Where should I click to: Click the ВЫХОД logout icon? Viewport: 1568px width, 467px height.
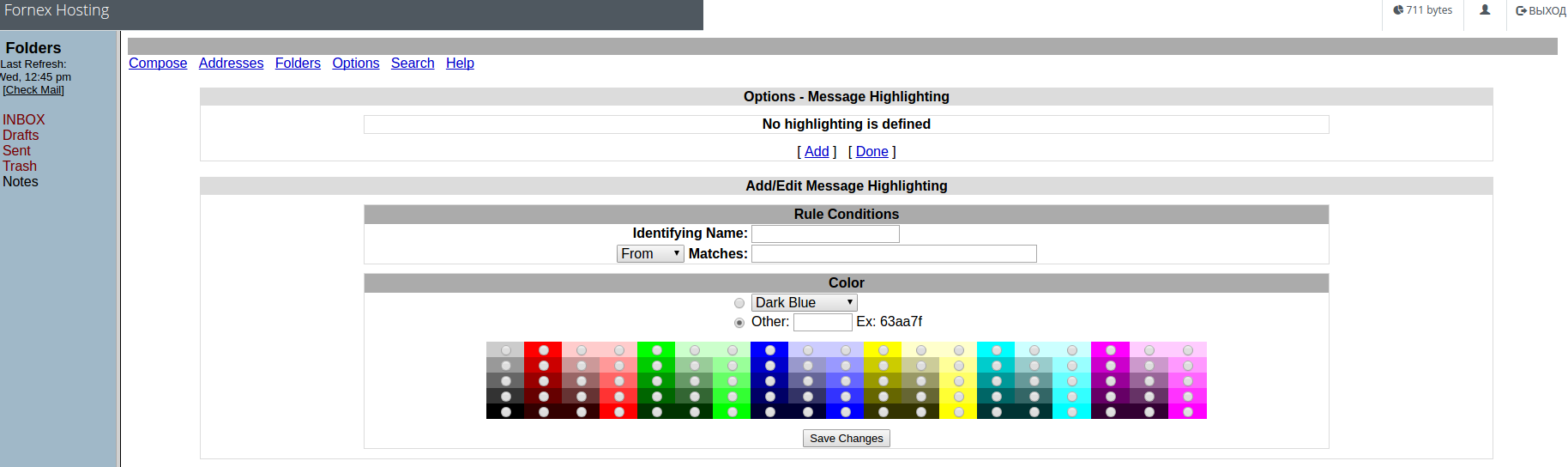[x=1521, y=11]
